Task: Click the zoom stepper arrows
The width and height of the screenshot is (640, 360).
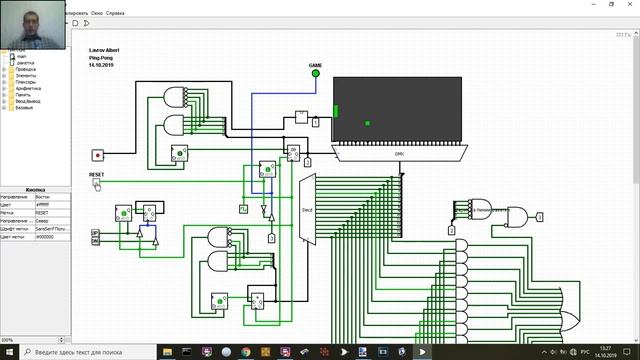Action: (62, 340)
